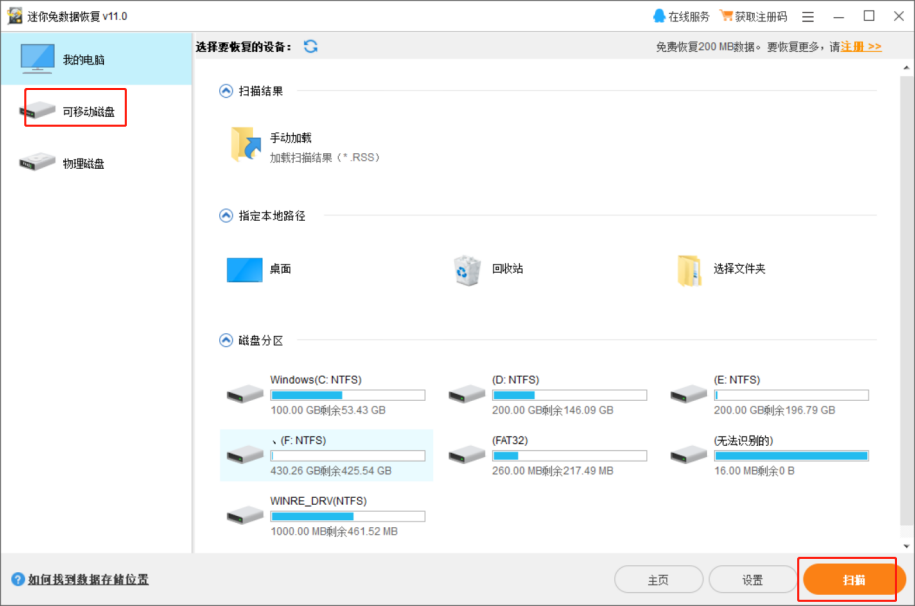The width and height of the screenshot is (915, 606).
Task: Select the manual load folder icon
Action: (245, 144)
